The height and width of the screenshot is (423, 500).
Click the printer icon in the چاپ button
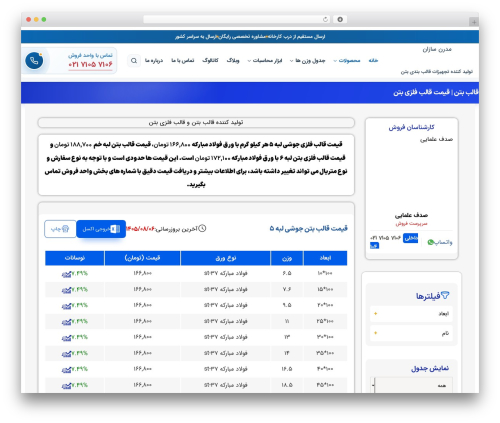[x=65, y=229]
